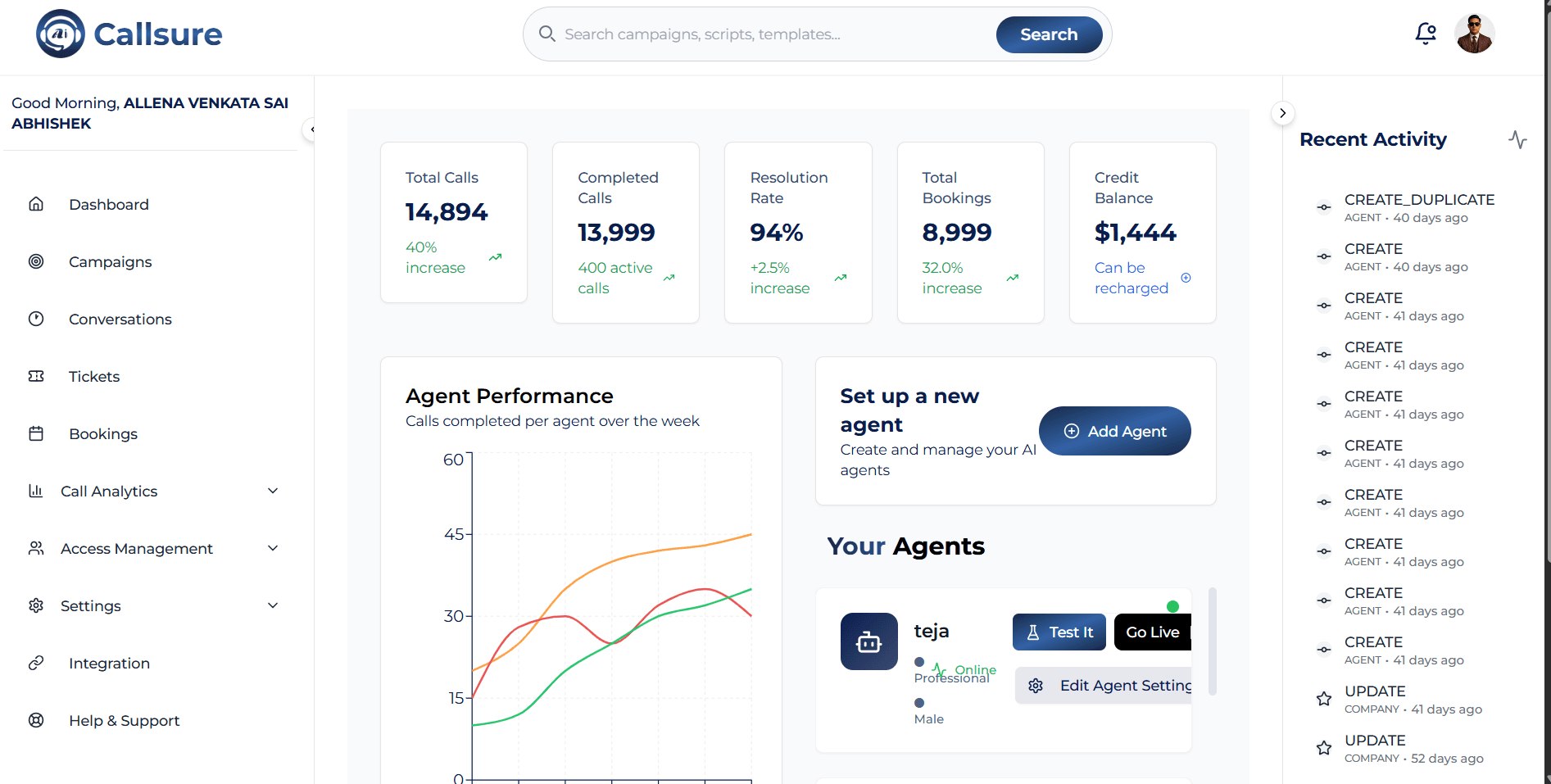Click the online status dot on agent teja

[x=1173, y=606]
